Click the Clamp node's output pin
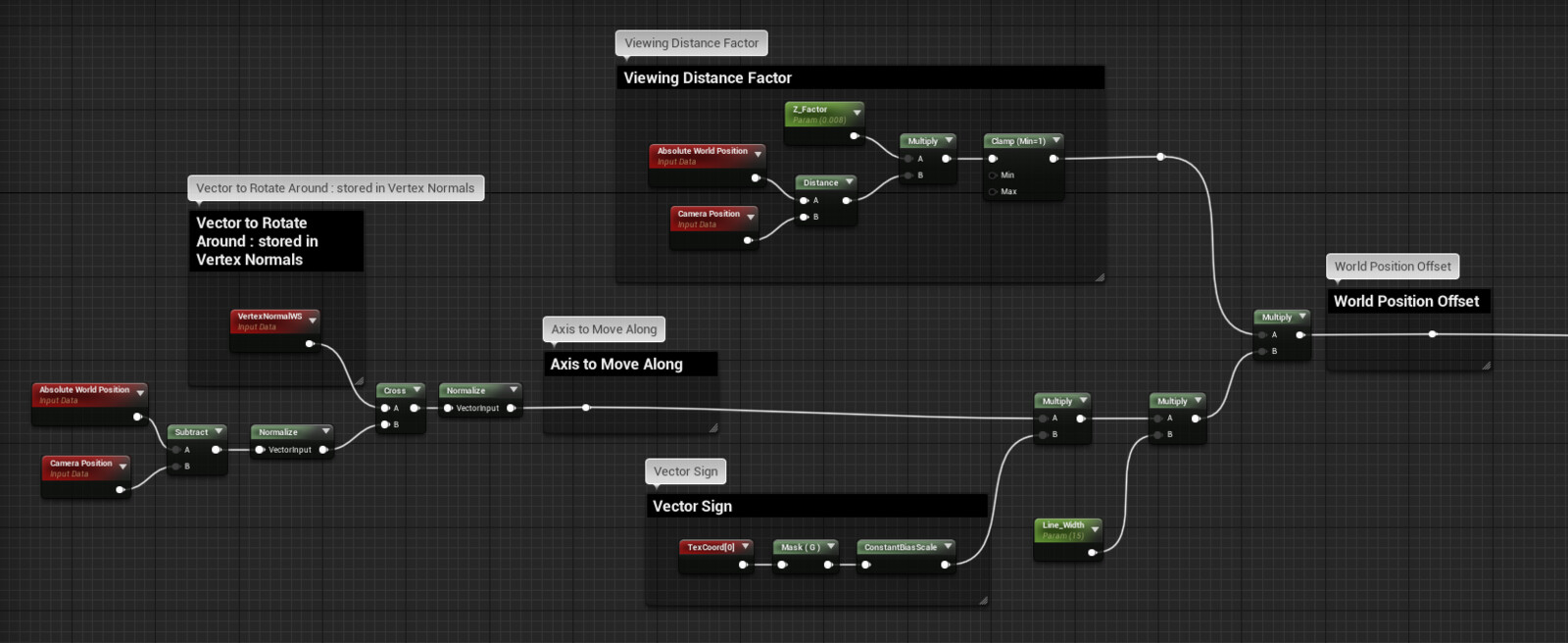 [x=1054, y=158]
